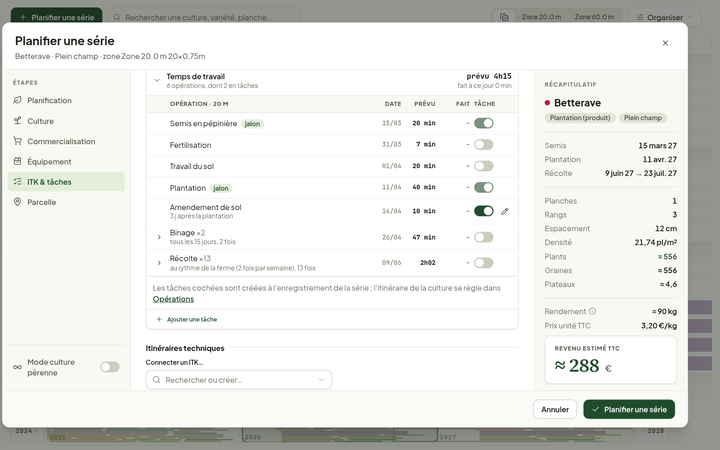Toggle task for Semis en pépinière

[484, 123]
